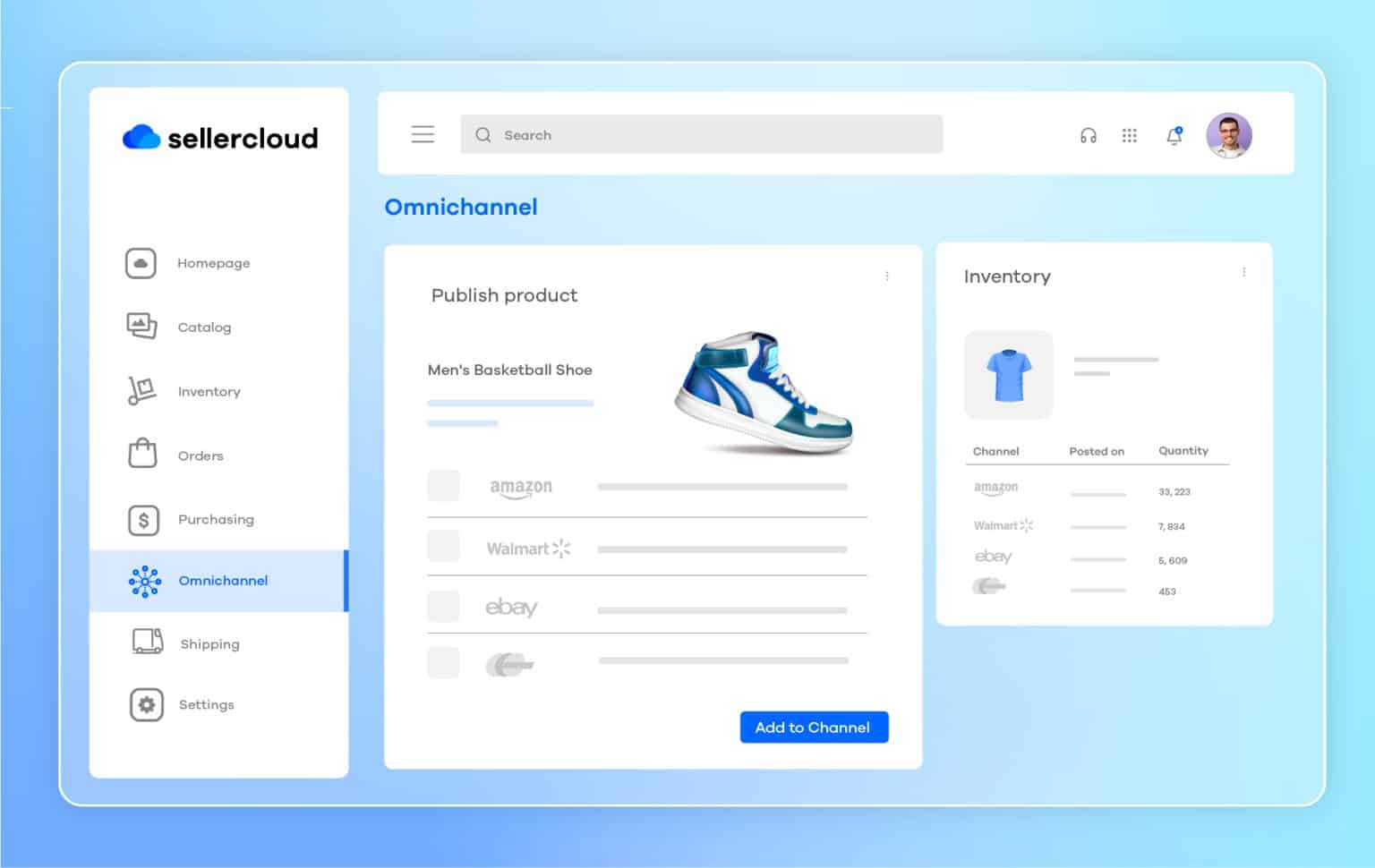Open the apps grid icon
1375x868 pixels.
[1130, 135]
